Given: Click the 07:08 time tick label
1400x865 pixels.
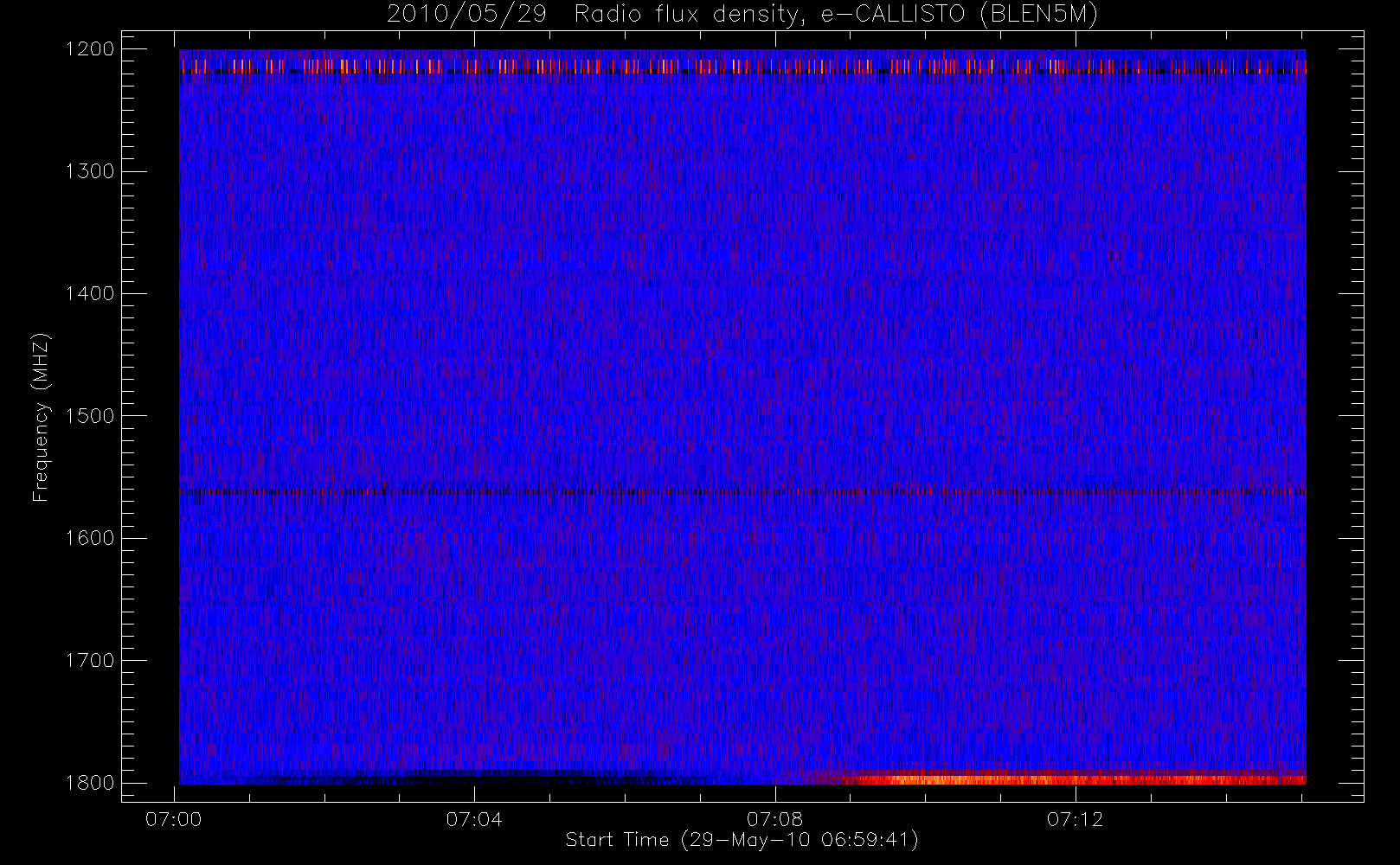Looking at the screenshot, I should click(x=774, y=819).
